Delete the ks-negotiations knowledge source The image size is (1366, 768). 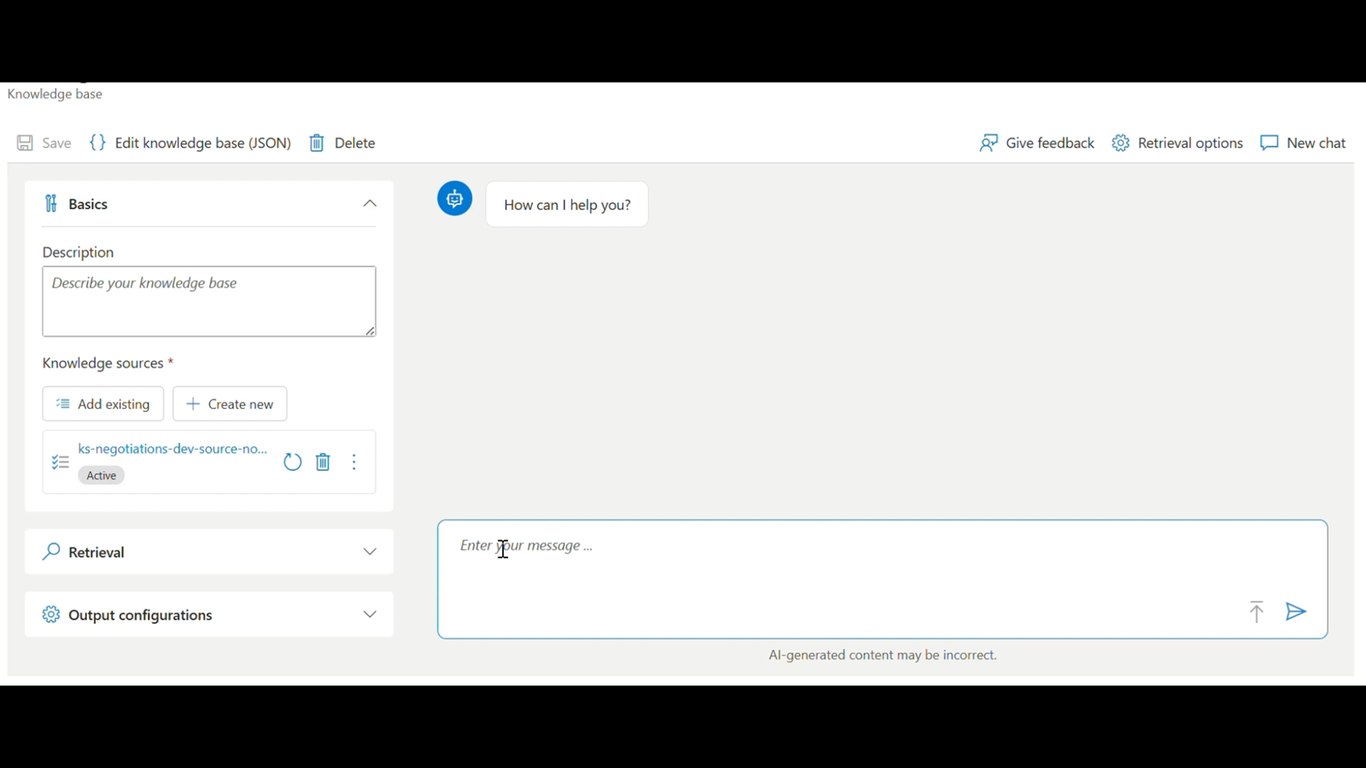coord(323,462)
